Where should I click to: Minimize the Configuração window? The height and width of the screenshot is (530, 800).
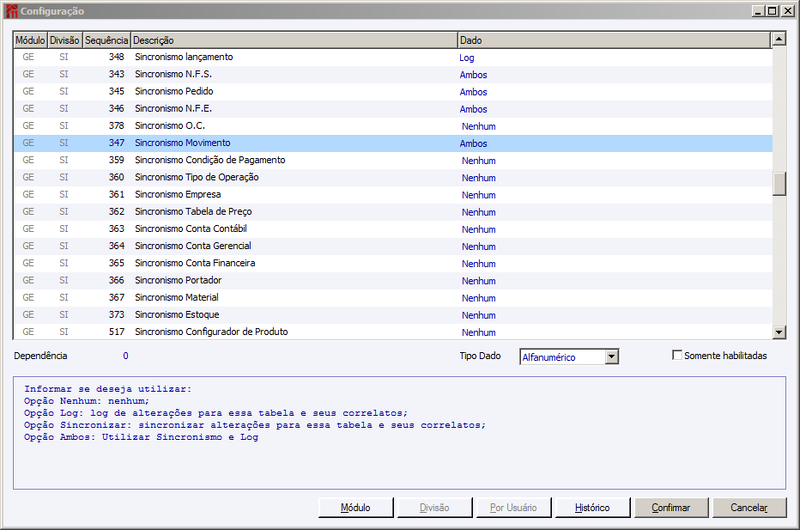758,11
